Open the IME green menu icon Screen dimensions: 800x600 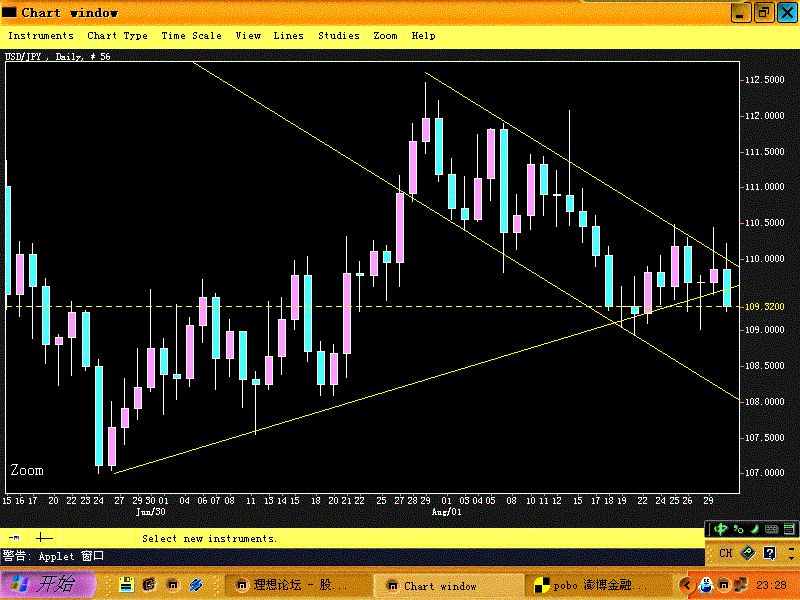coord(789,529)
